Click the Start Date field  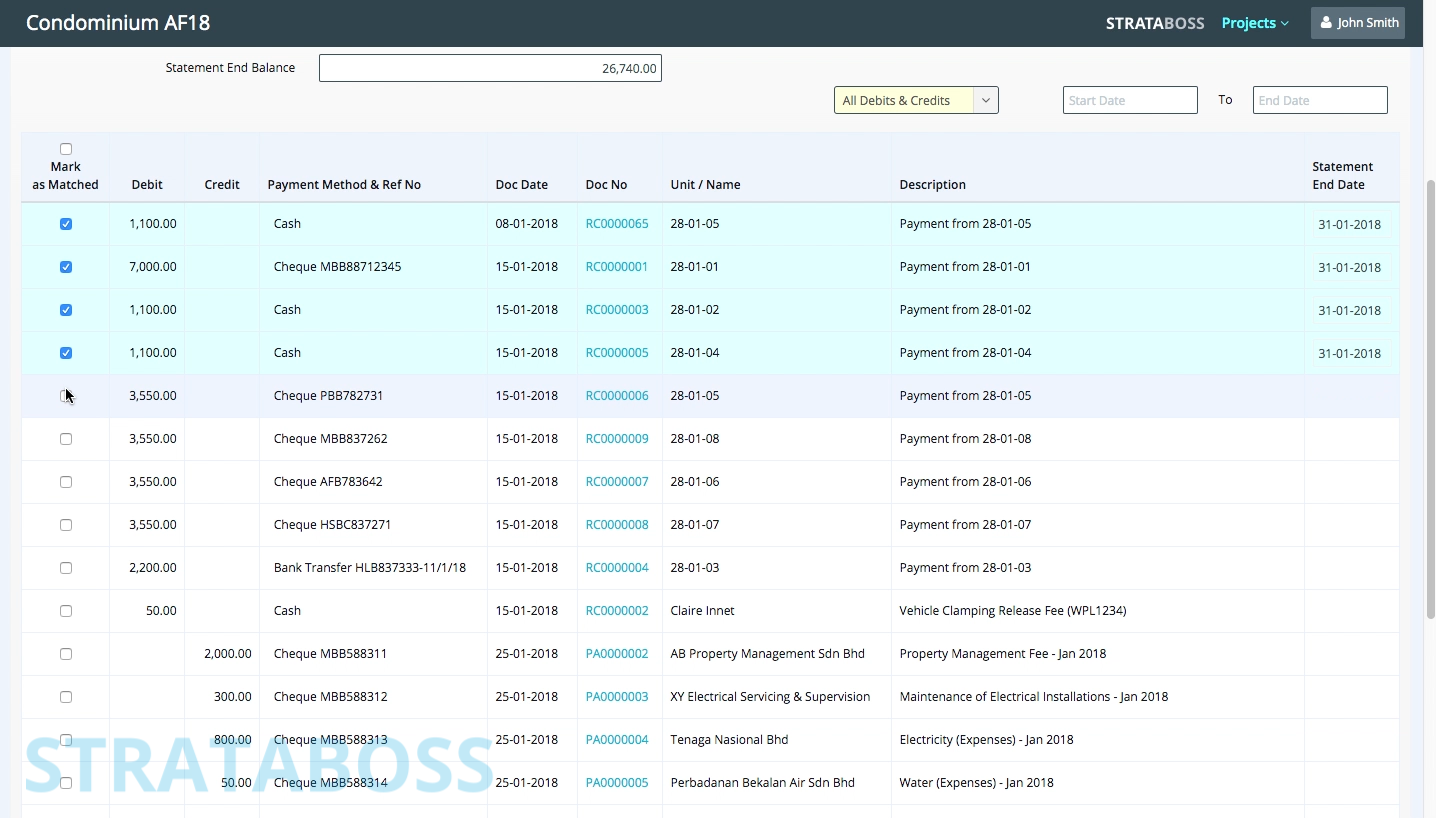pyautogui.click(x=1130, y=100)
